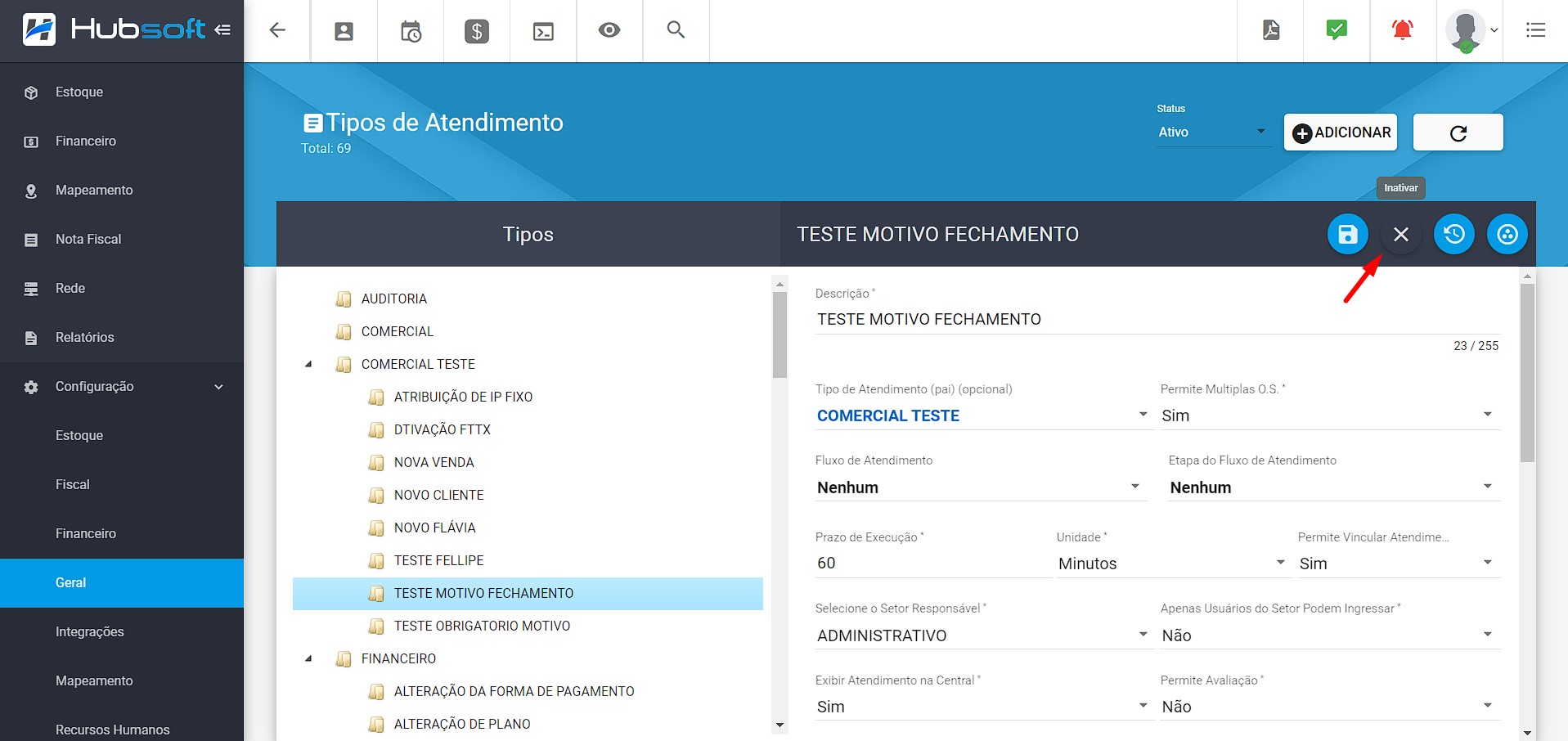Click the Prazo de Execução field
Screen dimensions: 1568x741
point(933,563)
